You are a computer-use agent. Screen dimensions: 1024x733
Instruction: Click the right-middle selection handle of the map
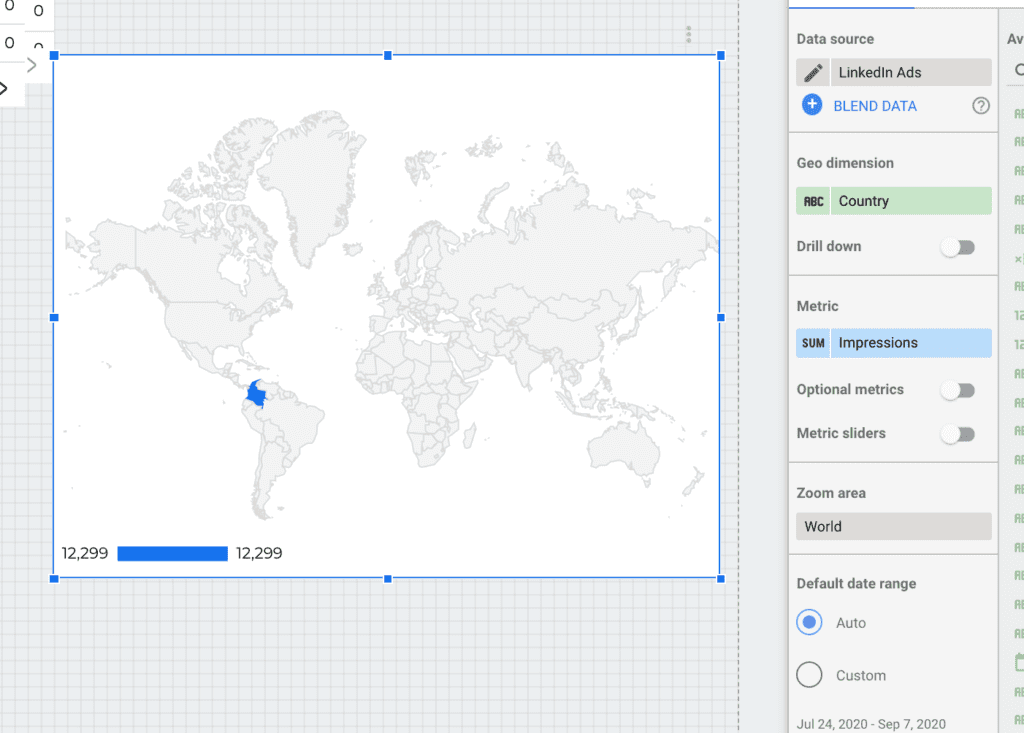[721, 318]
